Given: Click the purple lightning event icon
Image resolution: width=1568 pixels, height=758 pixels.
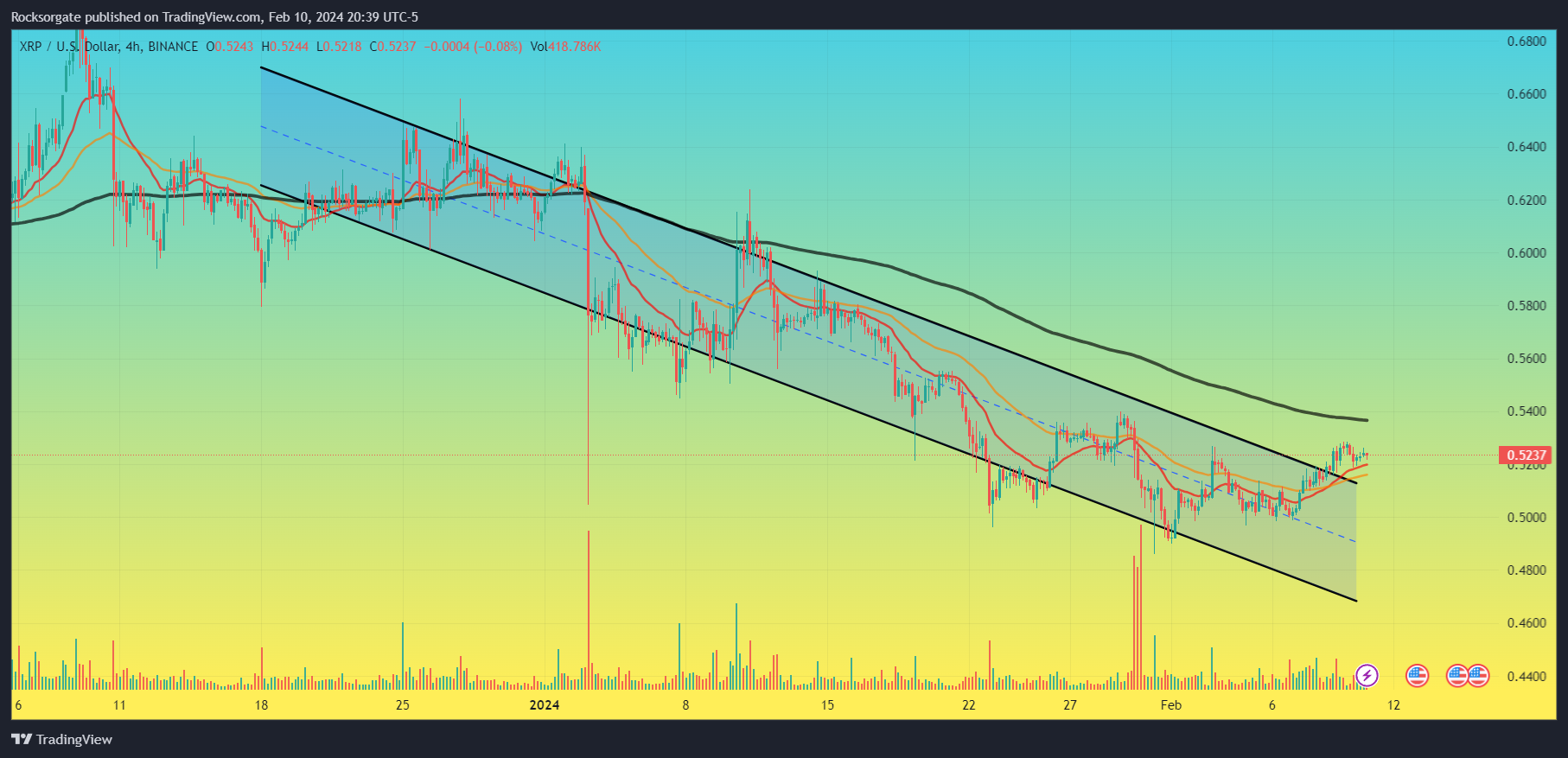Looking at the screenshot, I should [1367, 675].
